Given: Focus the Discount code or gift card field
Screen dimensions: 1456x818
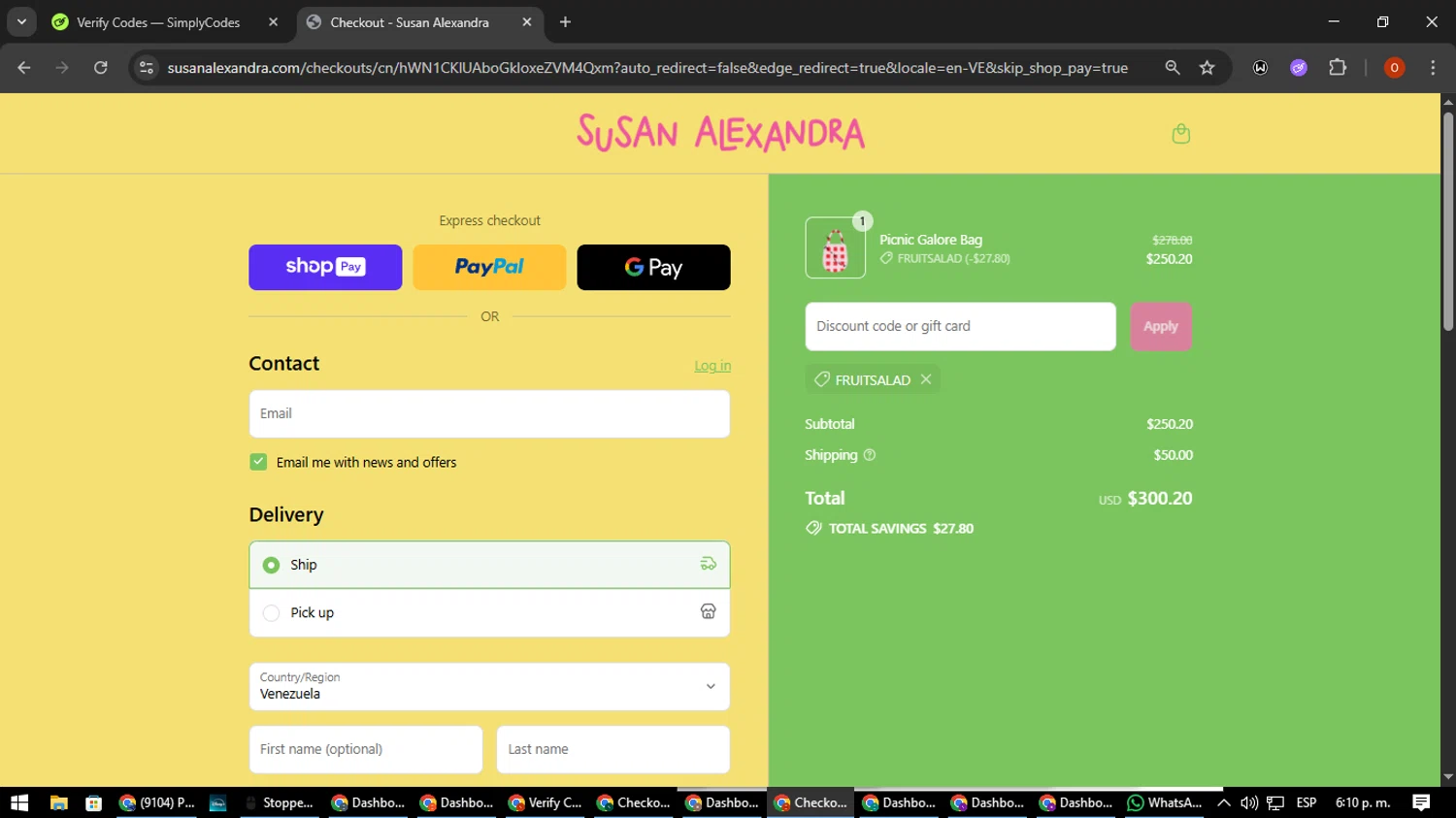Looking at the screenshot, I should coord(960,326).
